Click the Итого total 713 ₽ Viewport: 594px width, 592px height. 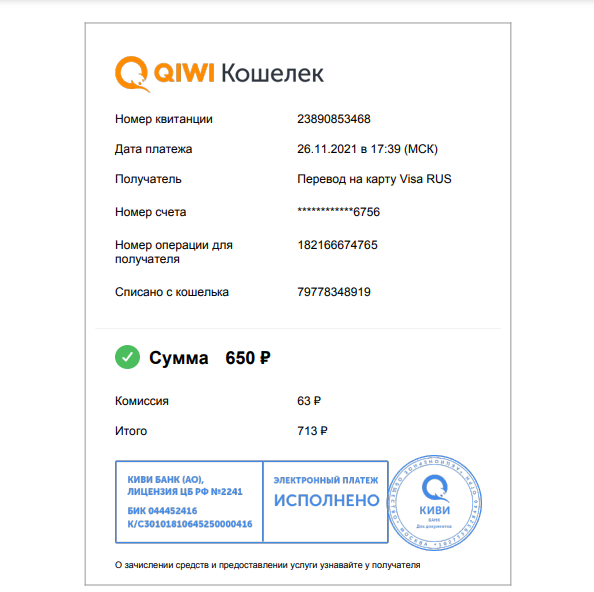(312, 431)
